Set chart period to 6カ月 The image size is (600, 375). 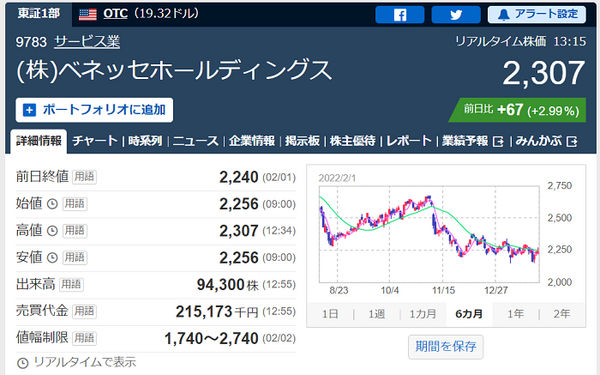click(469, 314)
